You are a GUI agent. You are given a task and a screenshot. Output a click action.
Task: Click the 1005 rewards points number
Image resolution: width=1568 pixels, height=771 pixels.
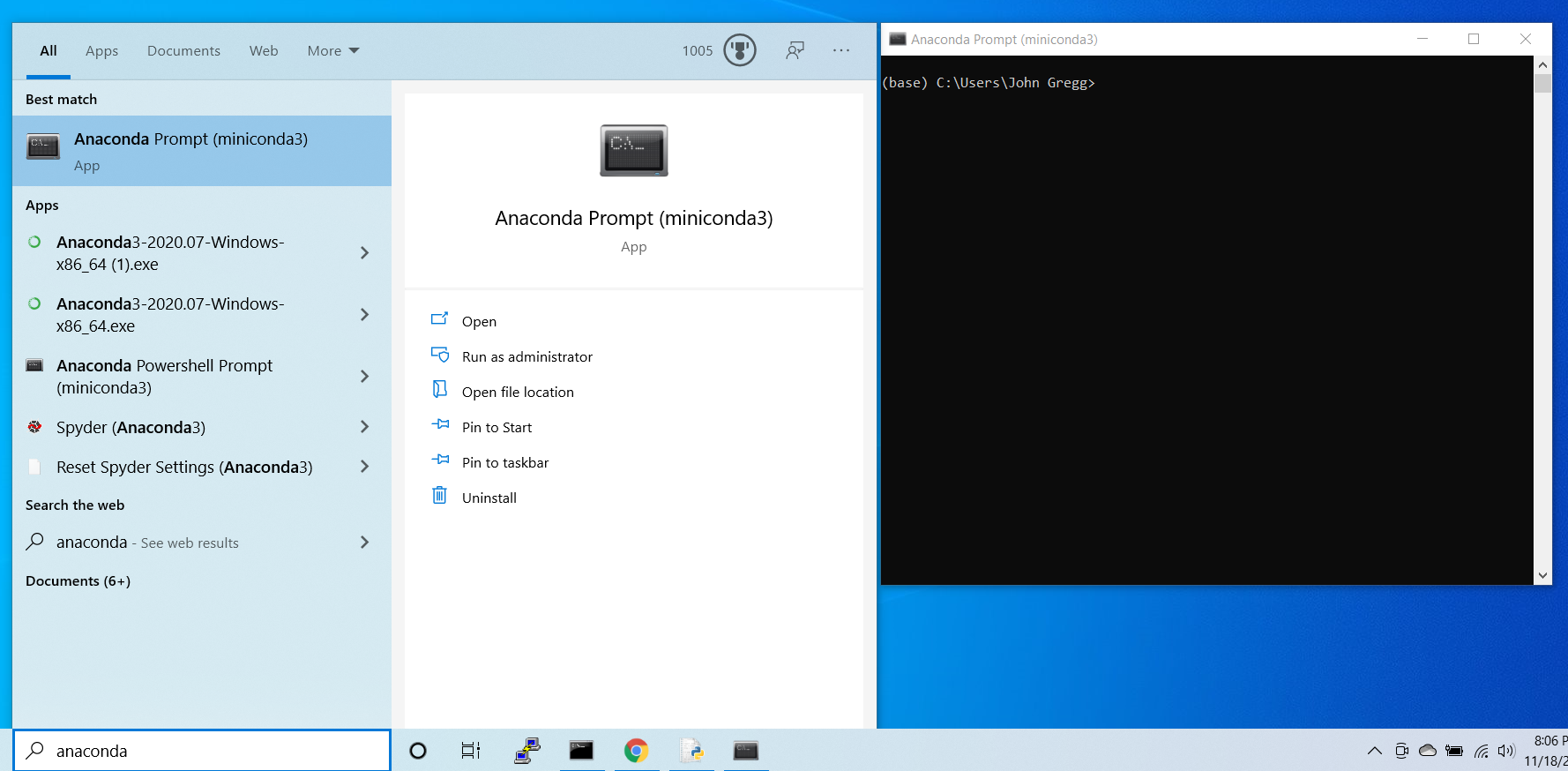click(x=698, y=50)
